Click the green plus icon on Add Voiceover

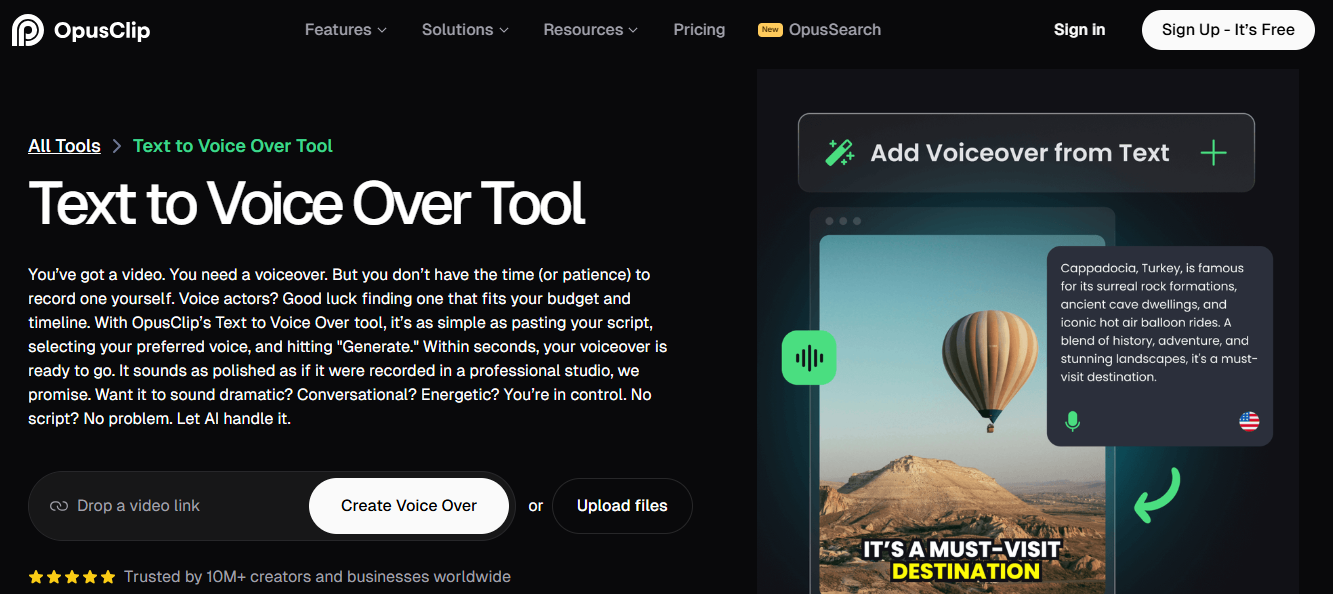[1213, 153]
